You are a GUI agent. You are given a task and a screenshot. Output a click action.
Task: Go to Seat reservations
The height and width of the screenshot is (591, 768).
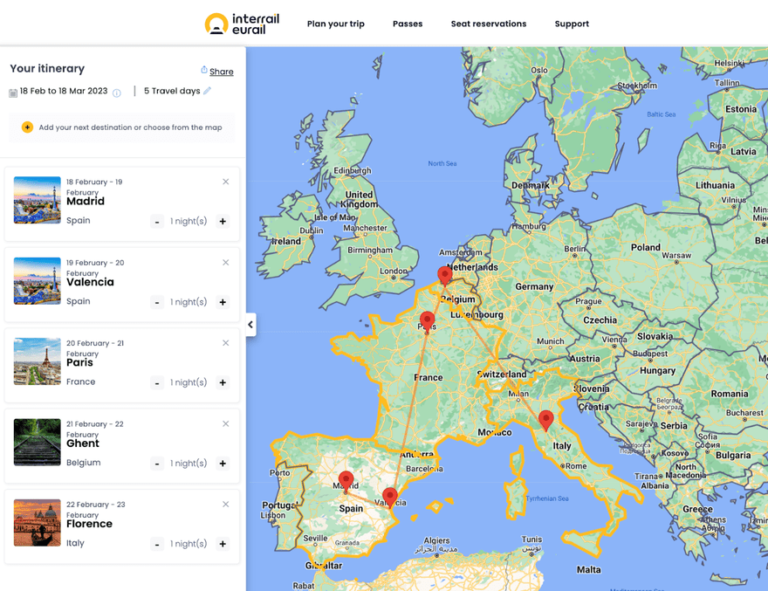488,24
